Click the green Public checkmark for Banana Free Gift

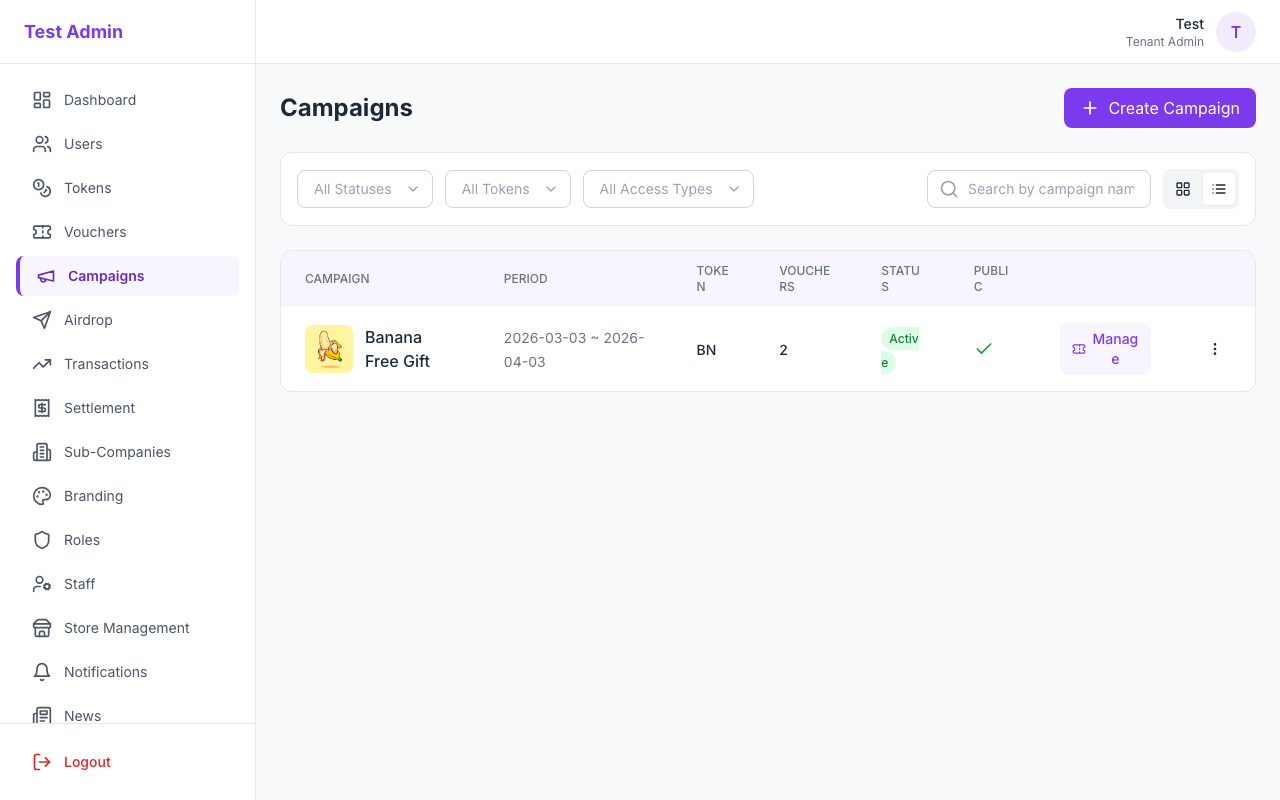[984, 348]
